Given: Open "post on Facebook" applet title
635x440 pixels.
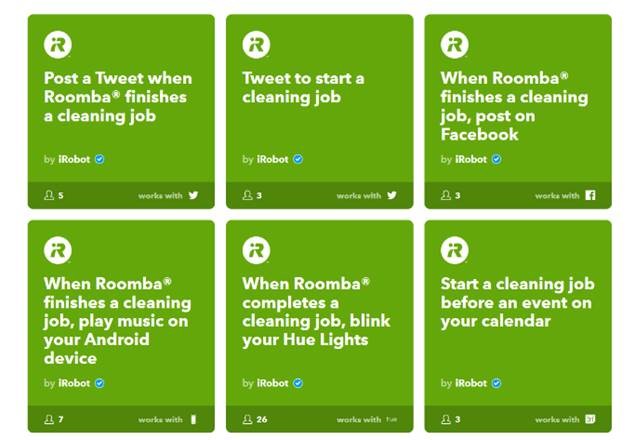Looking at the screenshot, I should (x=514, y=106).
